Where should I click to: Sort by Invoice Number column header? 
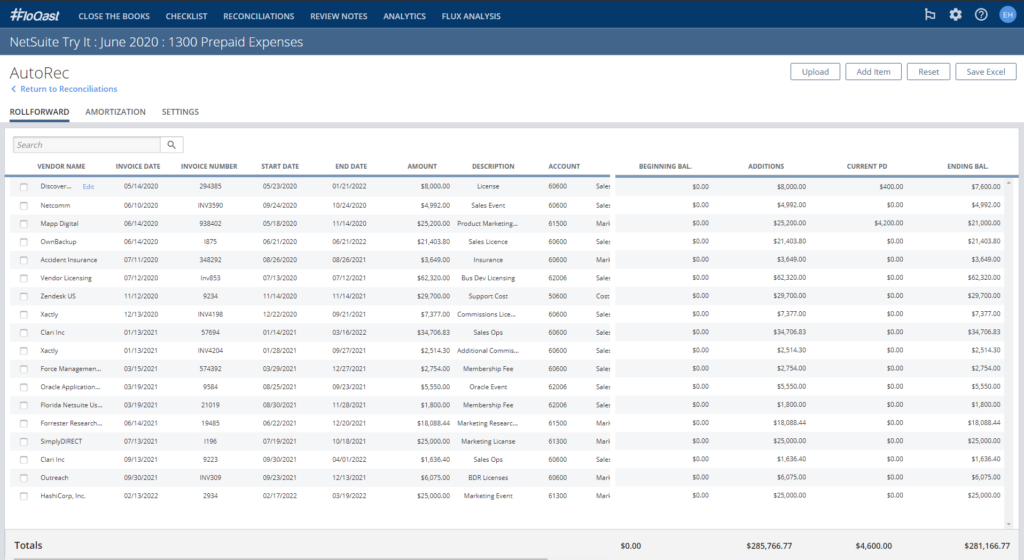click(x=209, y=166)
